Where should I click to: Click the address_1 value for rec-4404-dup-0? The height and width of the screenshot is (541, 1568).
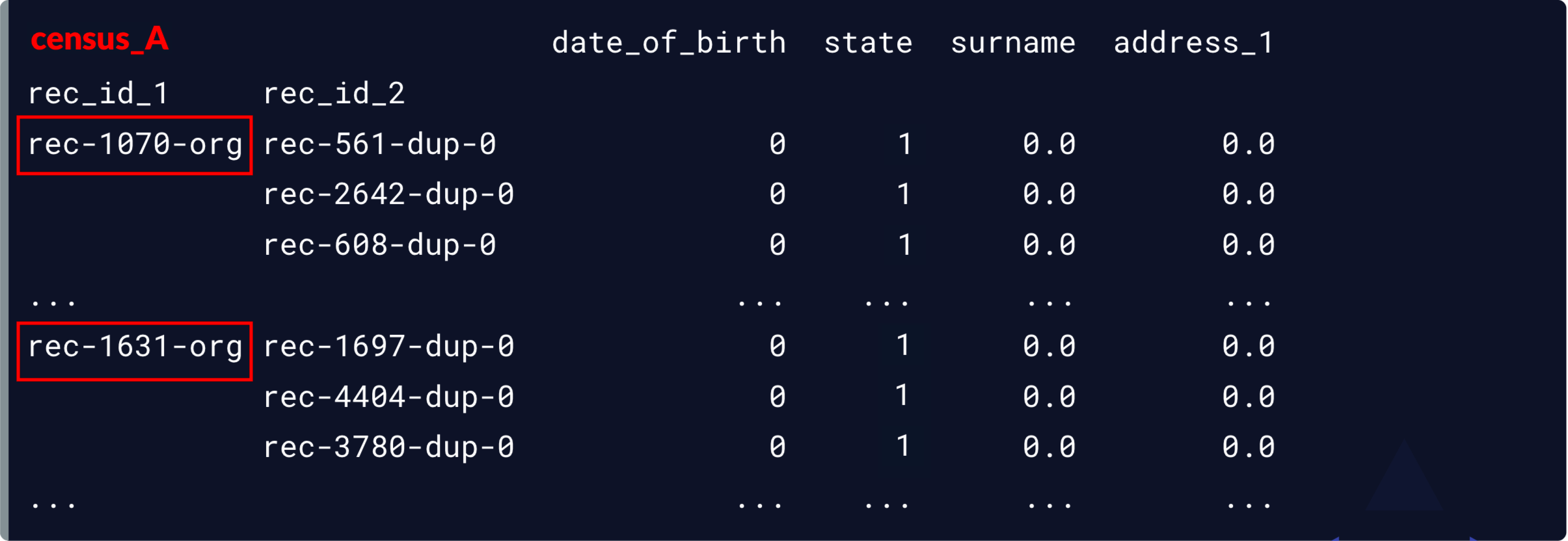click(x=1248, y=397)
